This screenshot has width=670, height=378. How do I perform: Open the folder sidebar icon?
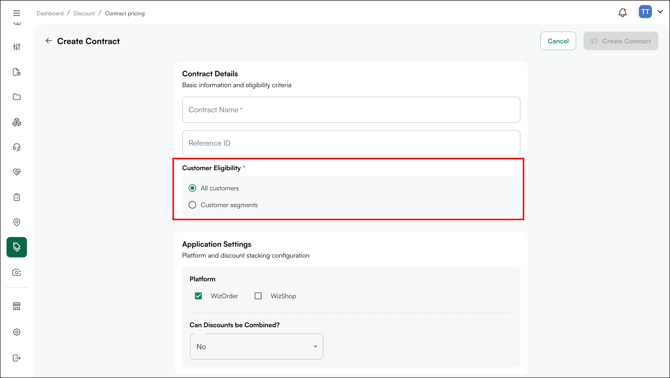coord(17,97)
